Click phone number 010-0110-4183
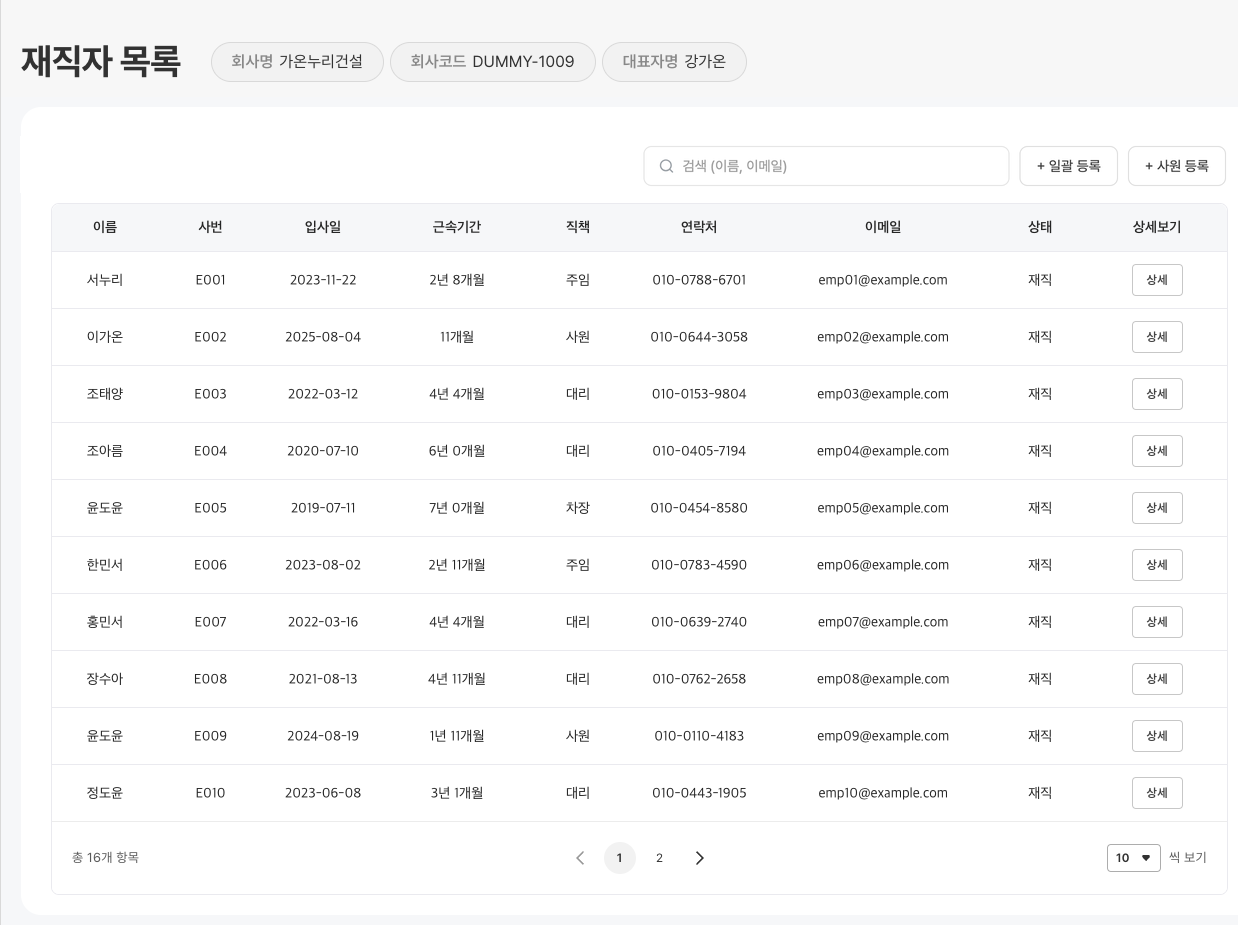The width and height of the screenshot is (1238, 925). pyautogui.click(x=699, y=736)
